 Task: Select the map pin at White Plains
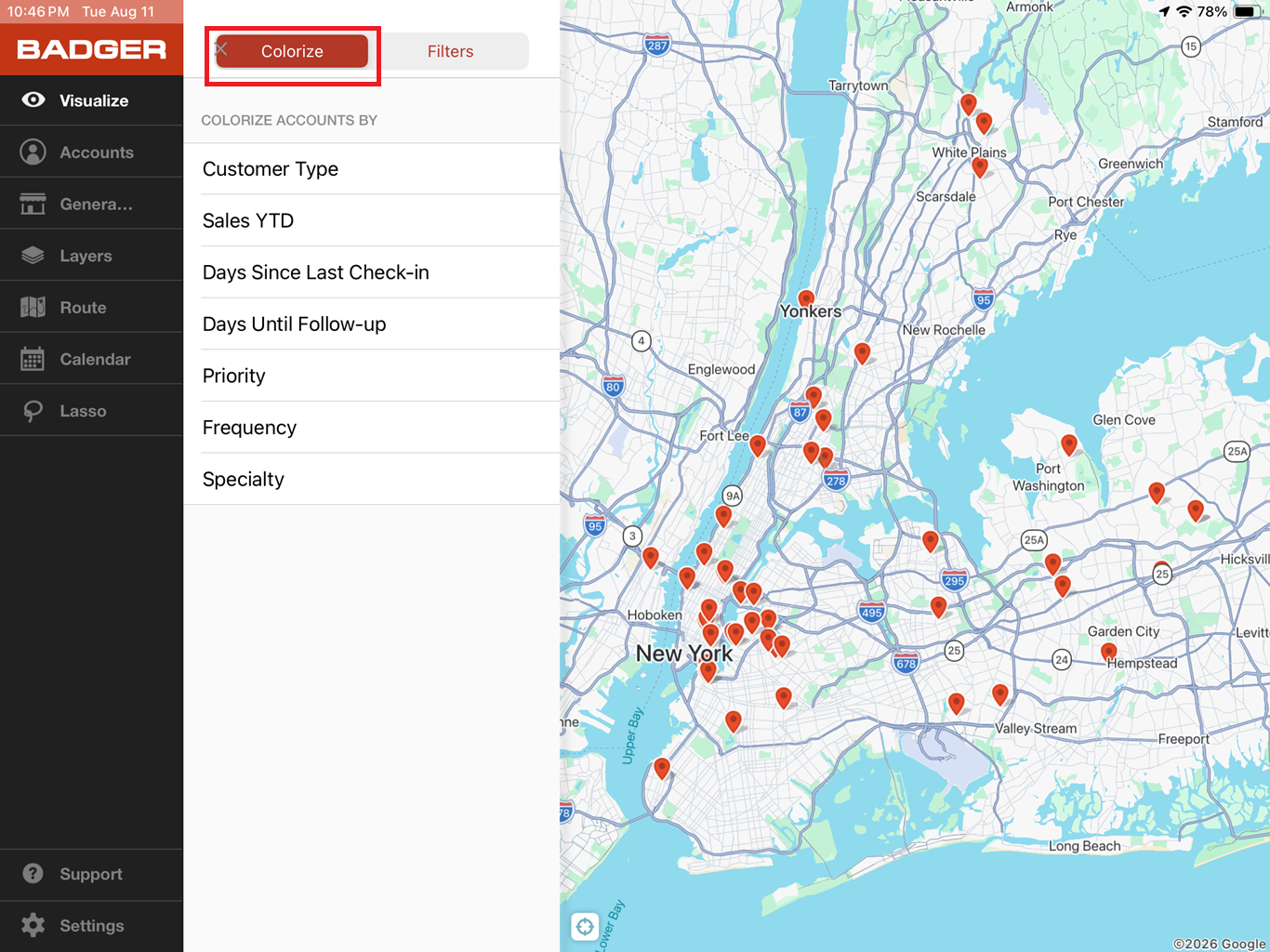(x=979, y=167)
